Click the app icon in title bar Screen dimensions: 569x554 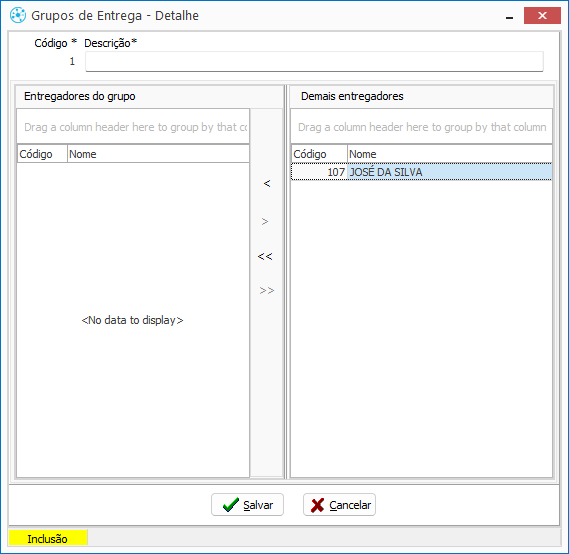tap(18, 16)
